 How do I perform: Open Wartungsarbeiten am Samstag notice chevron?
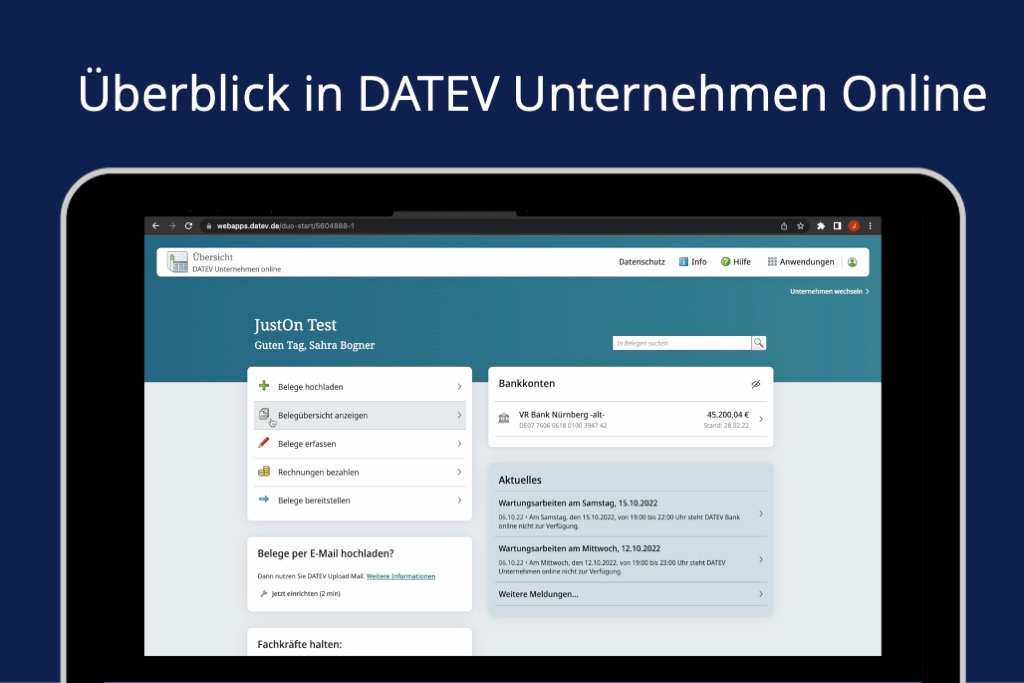[761, 514]
